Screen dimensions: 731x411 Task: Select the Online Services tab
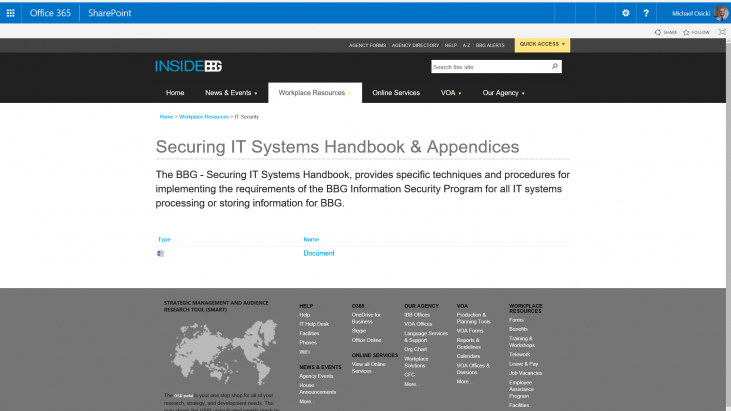coord(396,93)
